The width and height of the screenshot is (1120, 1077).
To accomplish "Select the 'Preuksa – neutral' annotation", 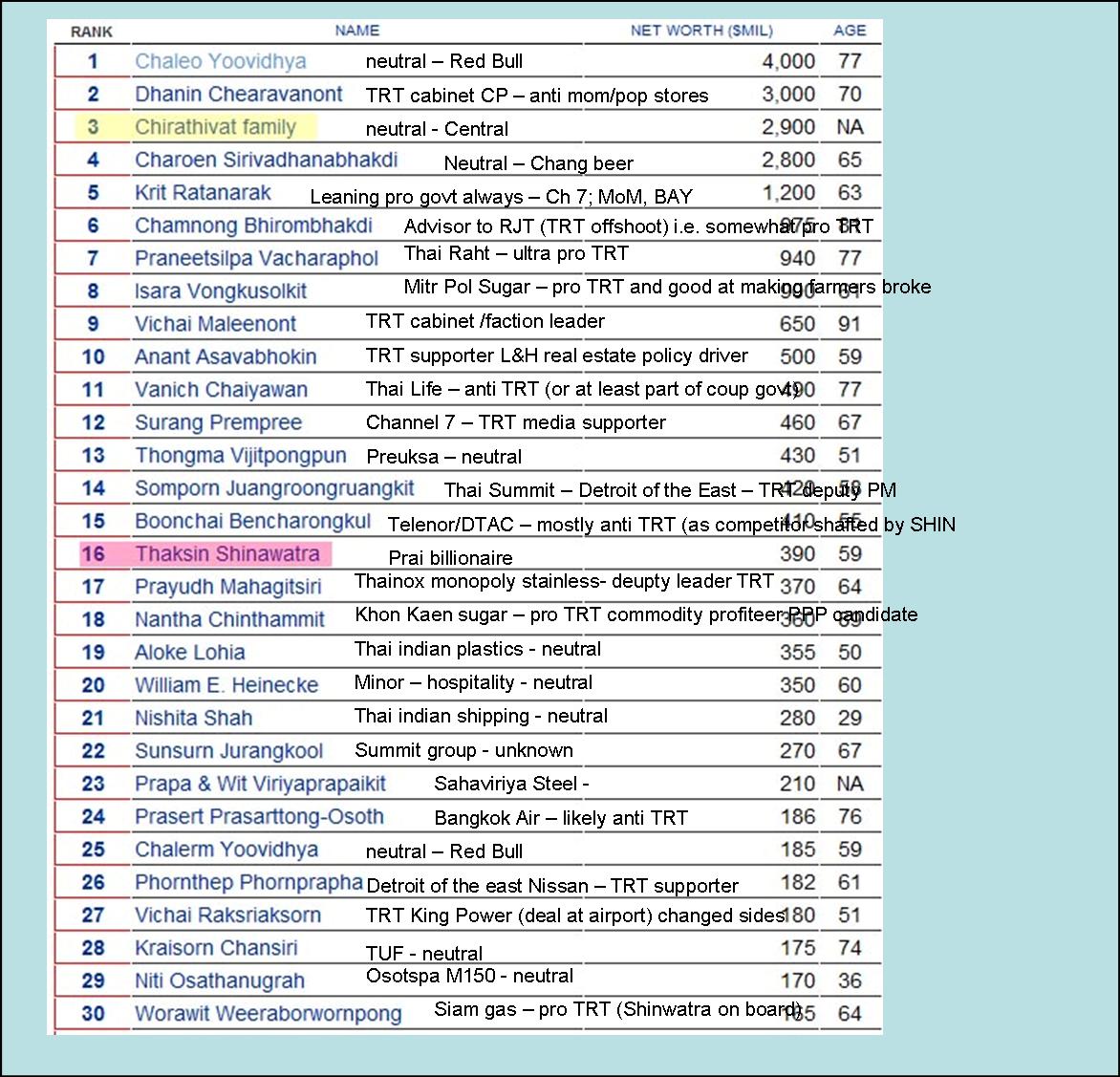I will coord(444,457).
